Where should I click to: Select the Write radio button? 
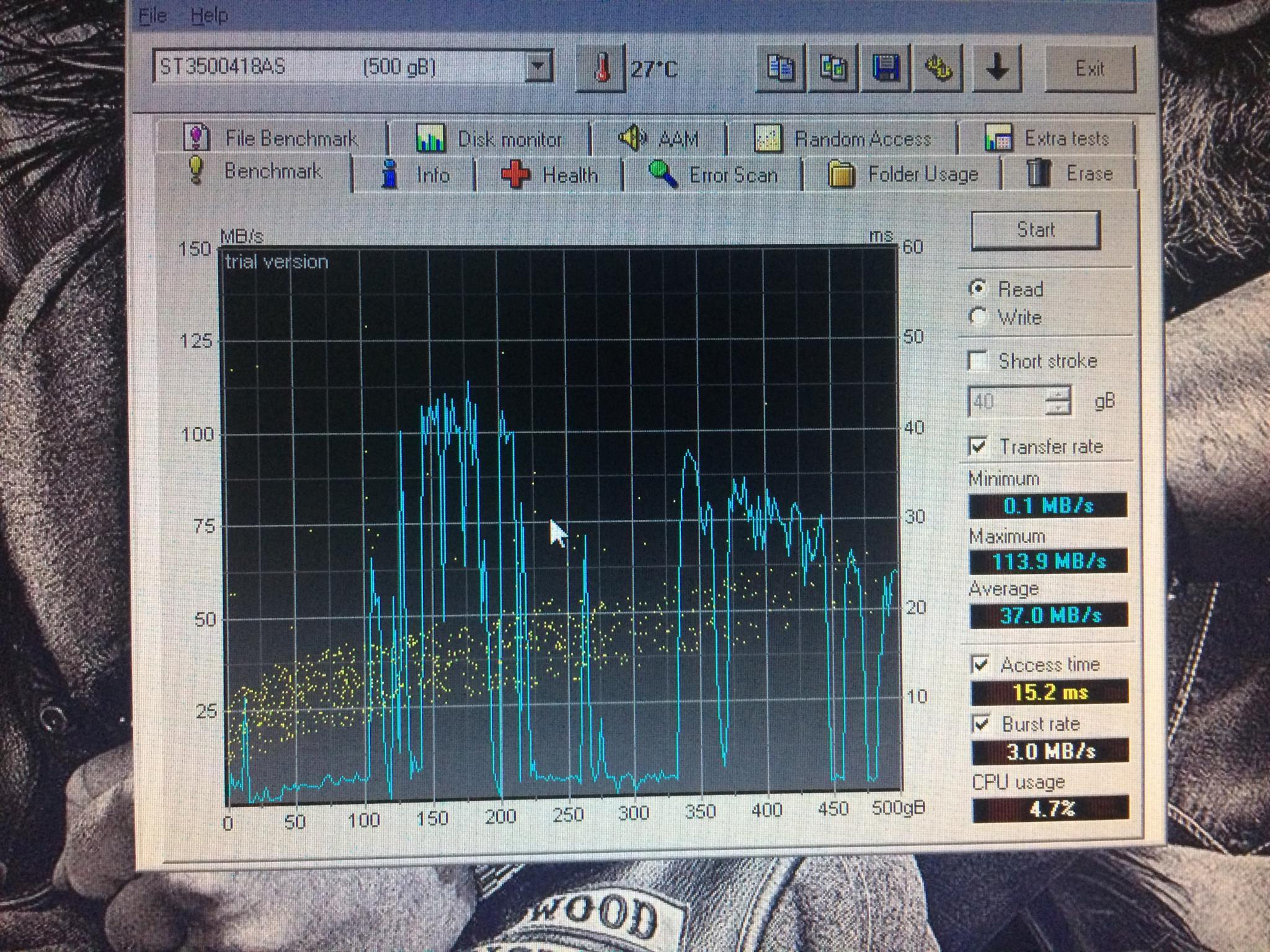[979, 317]
